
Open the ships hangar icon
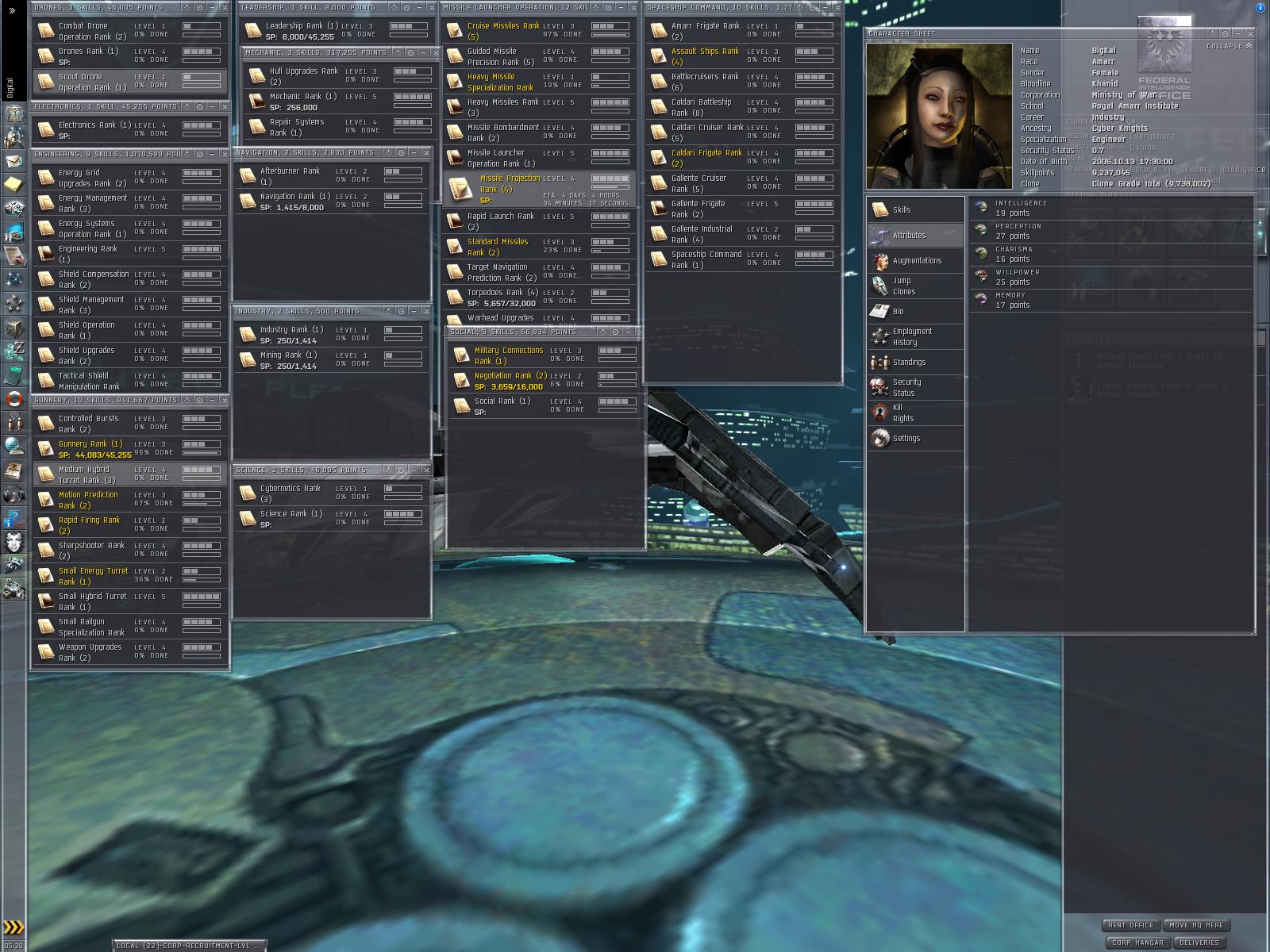click(13, 566)
